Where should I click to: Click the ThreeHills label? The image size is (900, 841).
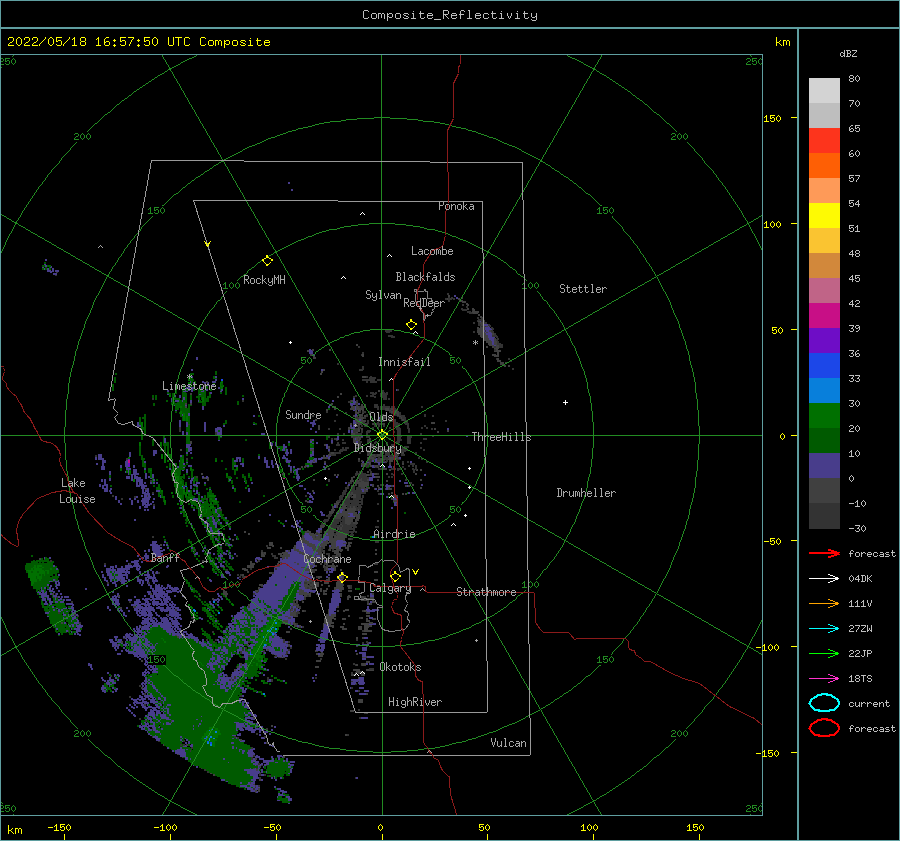coord(501,437)
